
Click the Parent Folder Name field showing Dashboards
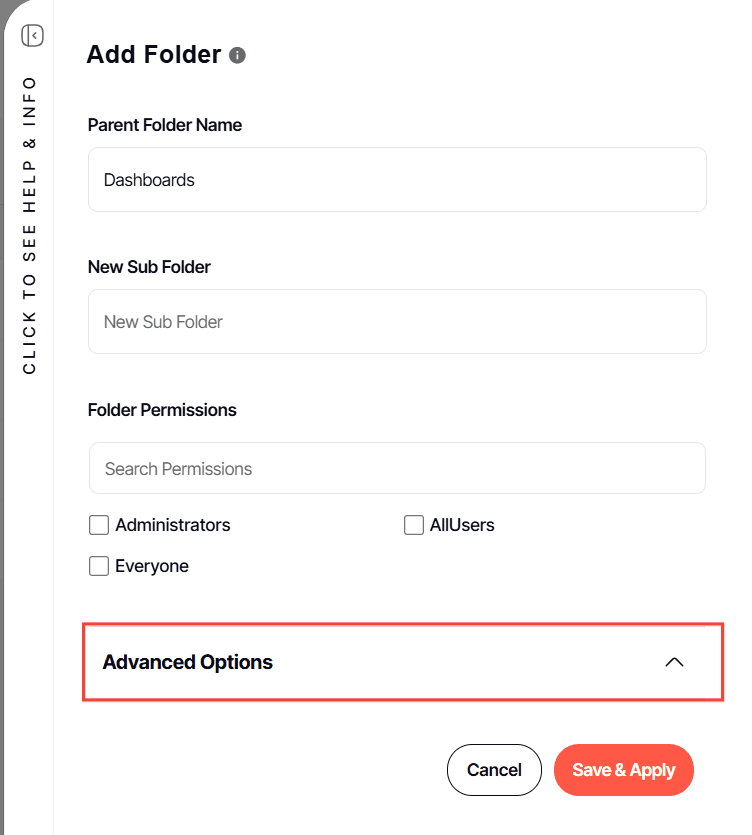tap(397, 180)
